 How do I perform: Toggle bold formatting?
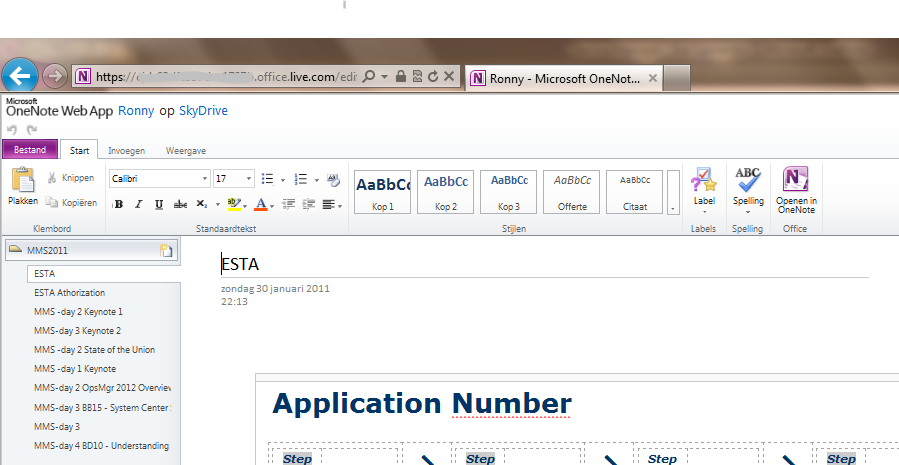[x=119, y=204]
